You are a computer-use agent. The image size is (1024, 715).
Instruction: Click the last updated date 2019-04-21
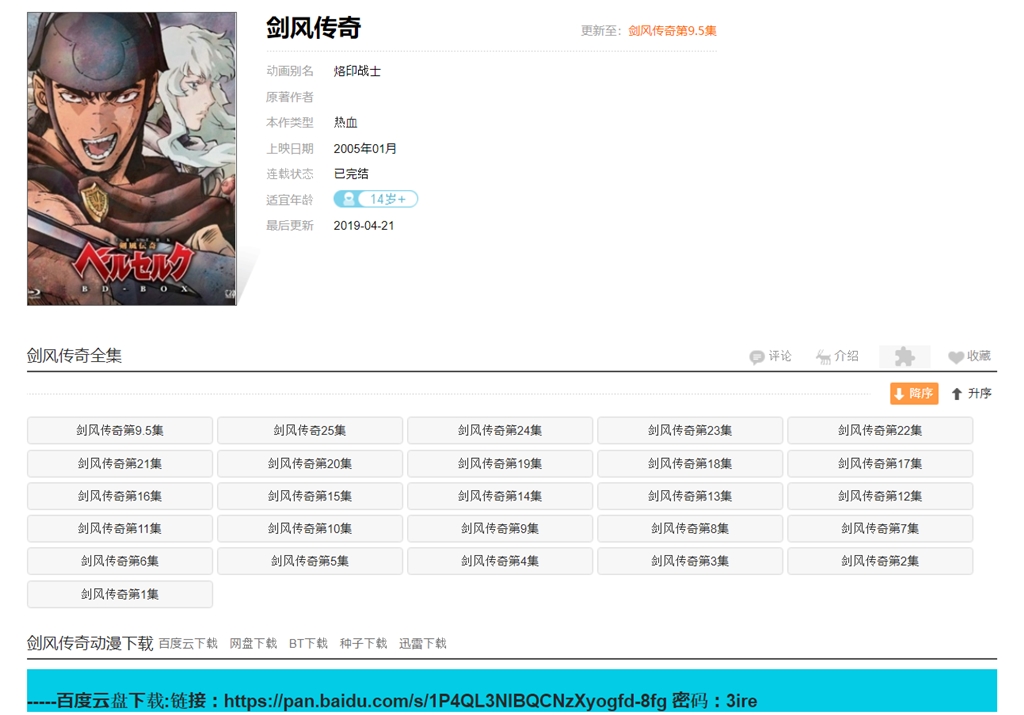364,226
